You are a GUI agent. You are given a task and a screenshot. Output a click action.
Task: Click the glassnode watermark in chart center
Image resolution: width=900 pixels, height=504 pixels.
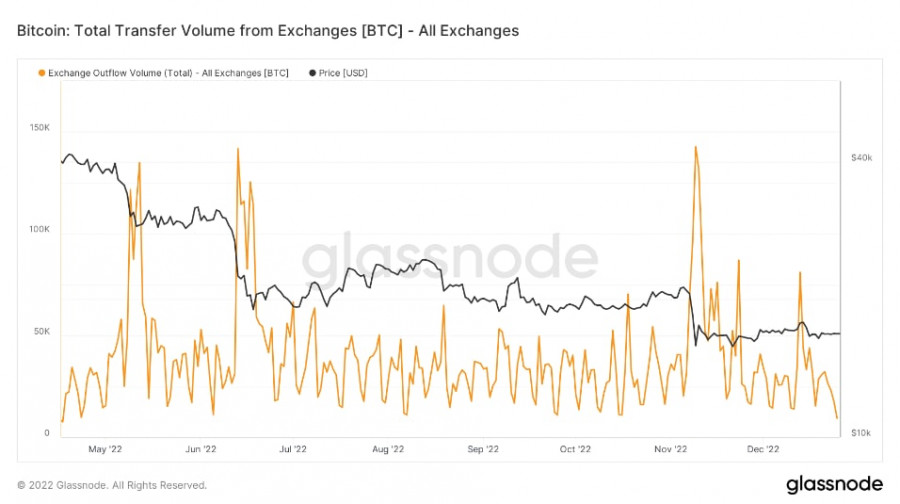coord(449,260)
